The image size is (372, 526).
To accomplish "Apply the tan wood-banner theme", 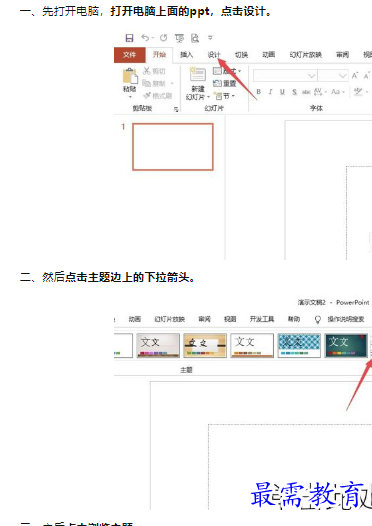I will point(205,345).
